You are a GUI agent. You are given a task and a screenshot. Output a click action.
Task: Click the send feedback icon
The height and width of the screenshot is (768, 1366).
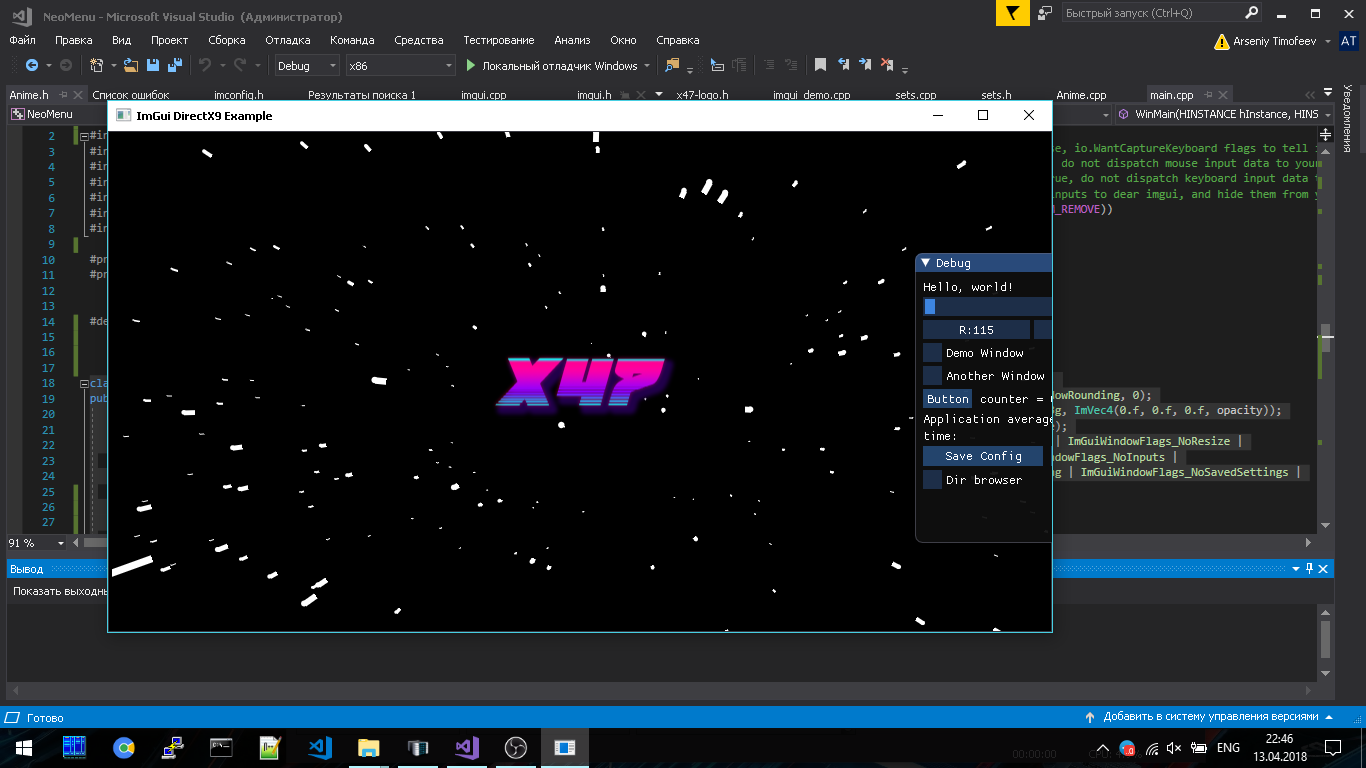pyautogui.click(x=1045, y=13)
